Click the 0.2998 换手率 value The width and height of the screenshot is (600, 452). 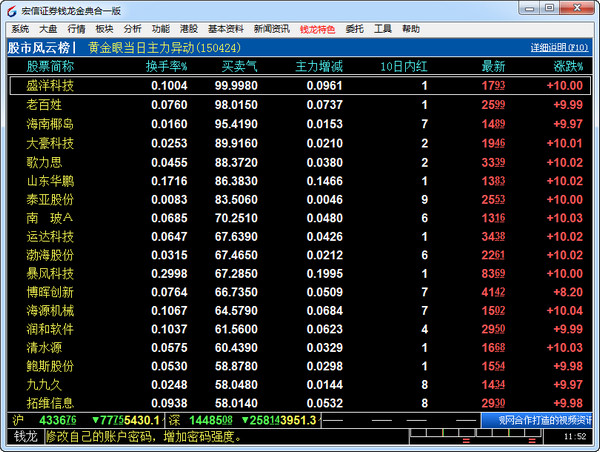[169, 274]
